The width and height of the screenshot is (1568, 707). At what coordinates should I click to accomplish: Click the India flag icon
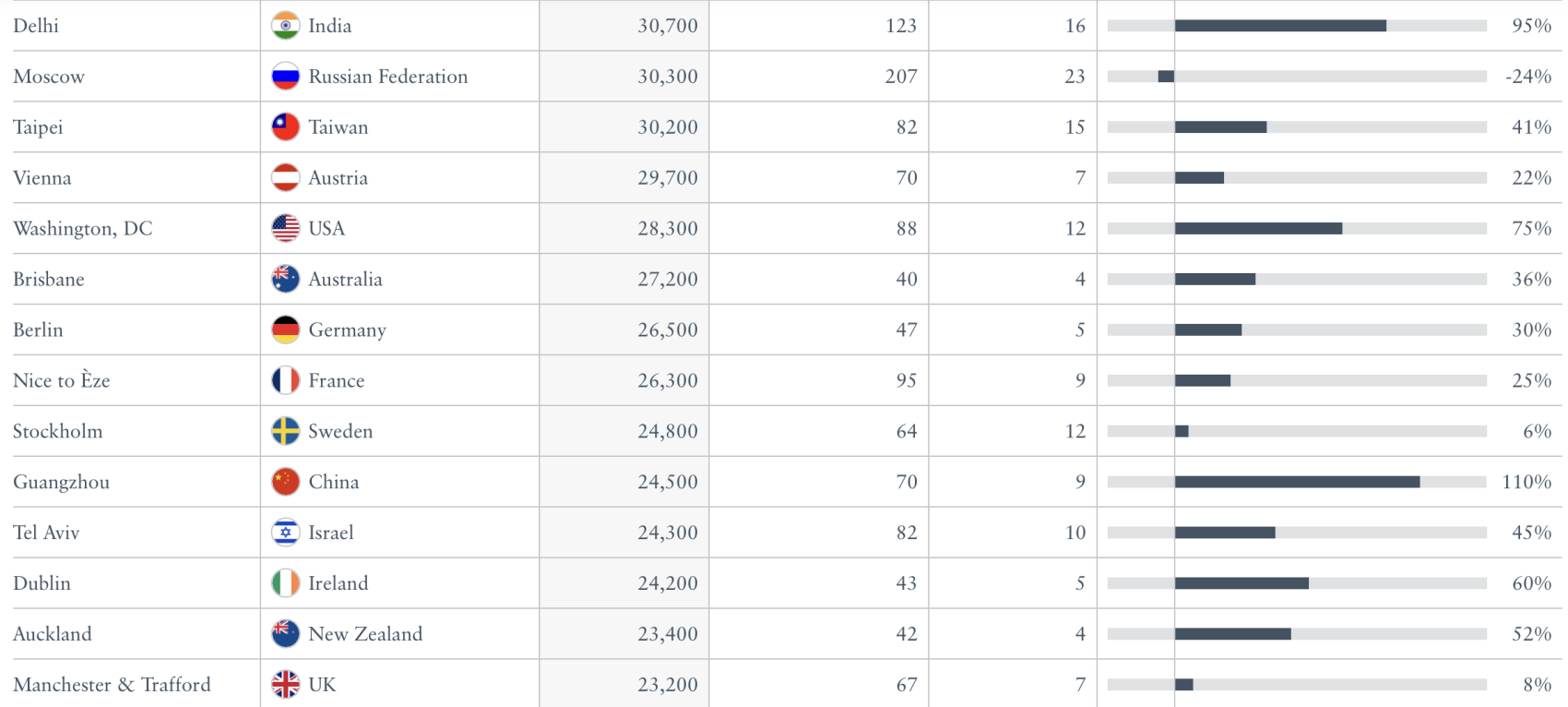click(286, 26)
